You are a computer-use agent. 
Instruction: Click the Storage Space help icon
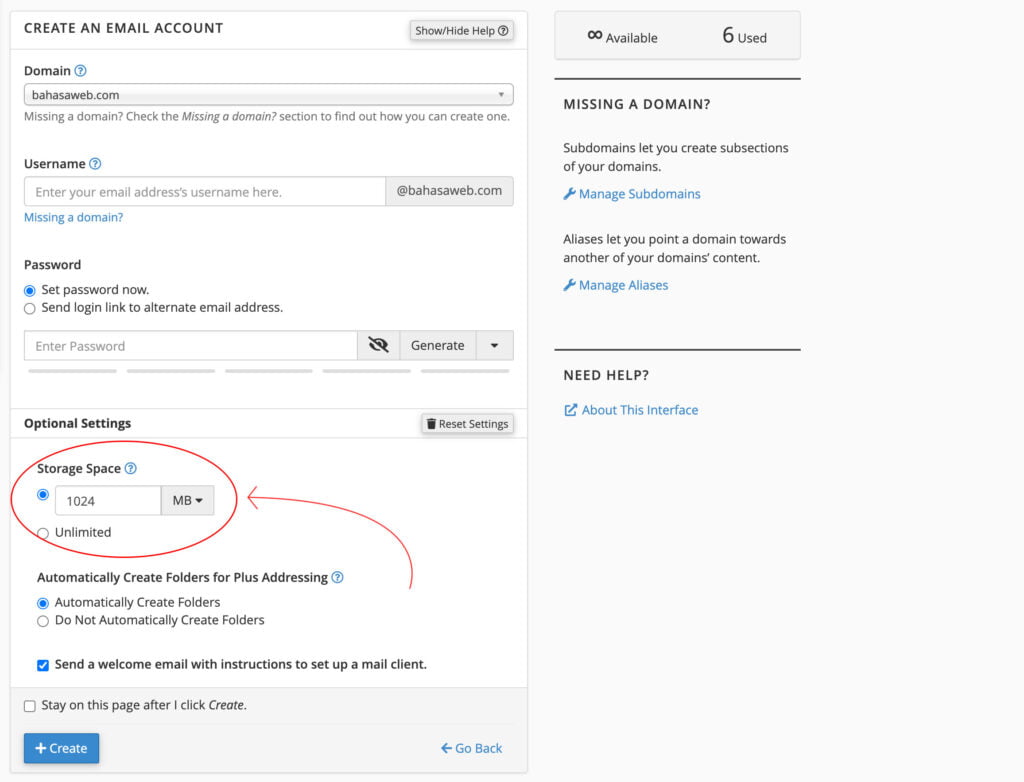(131, 468)
